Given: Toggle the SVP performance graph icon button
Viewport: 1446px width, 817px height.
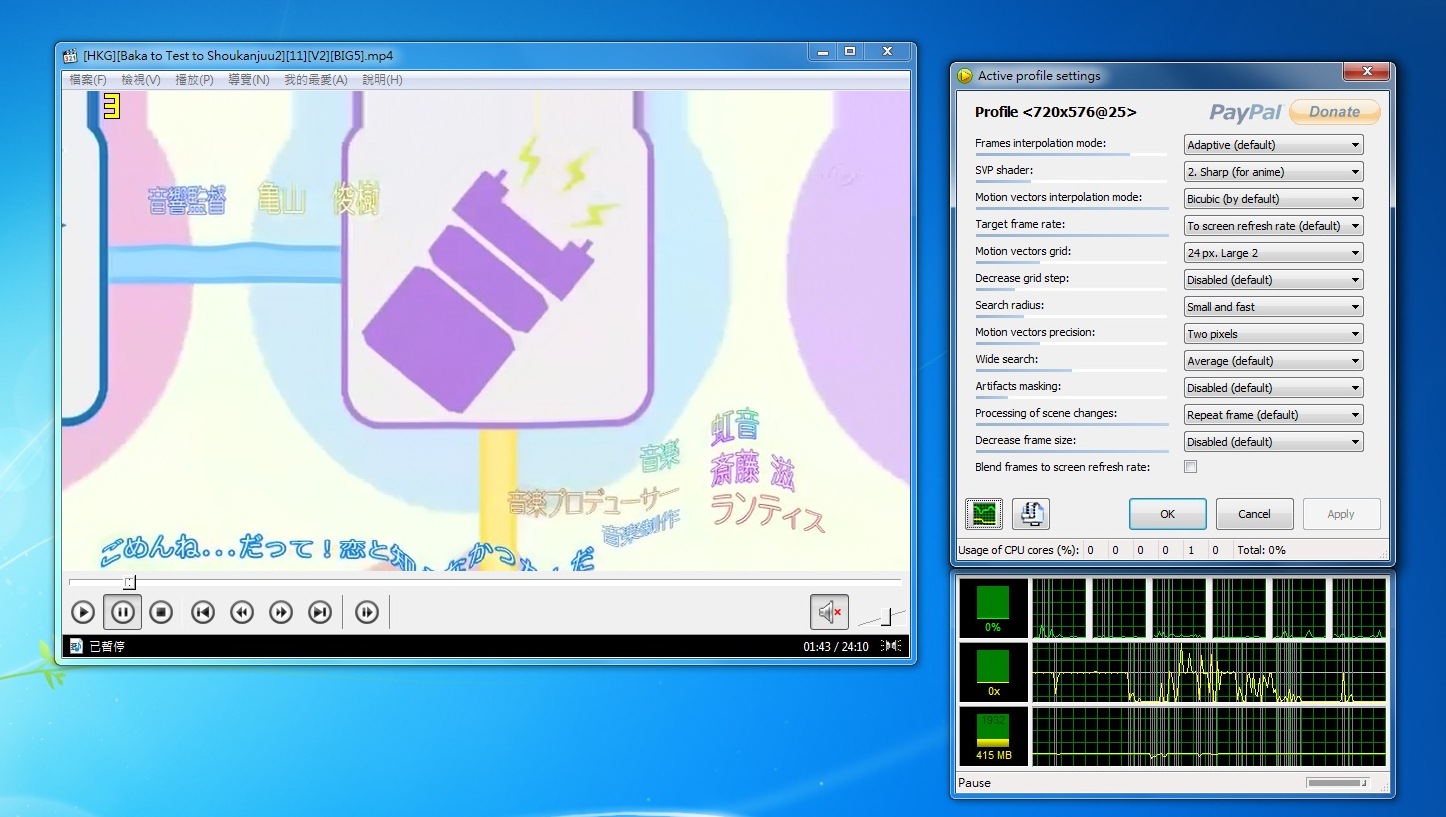Looking at the screenshot, I should pos(984,514).
